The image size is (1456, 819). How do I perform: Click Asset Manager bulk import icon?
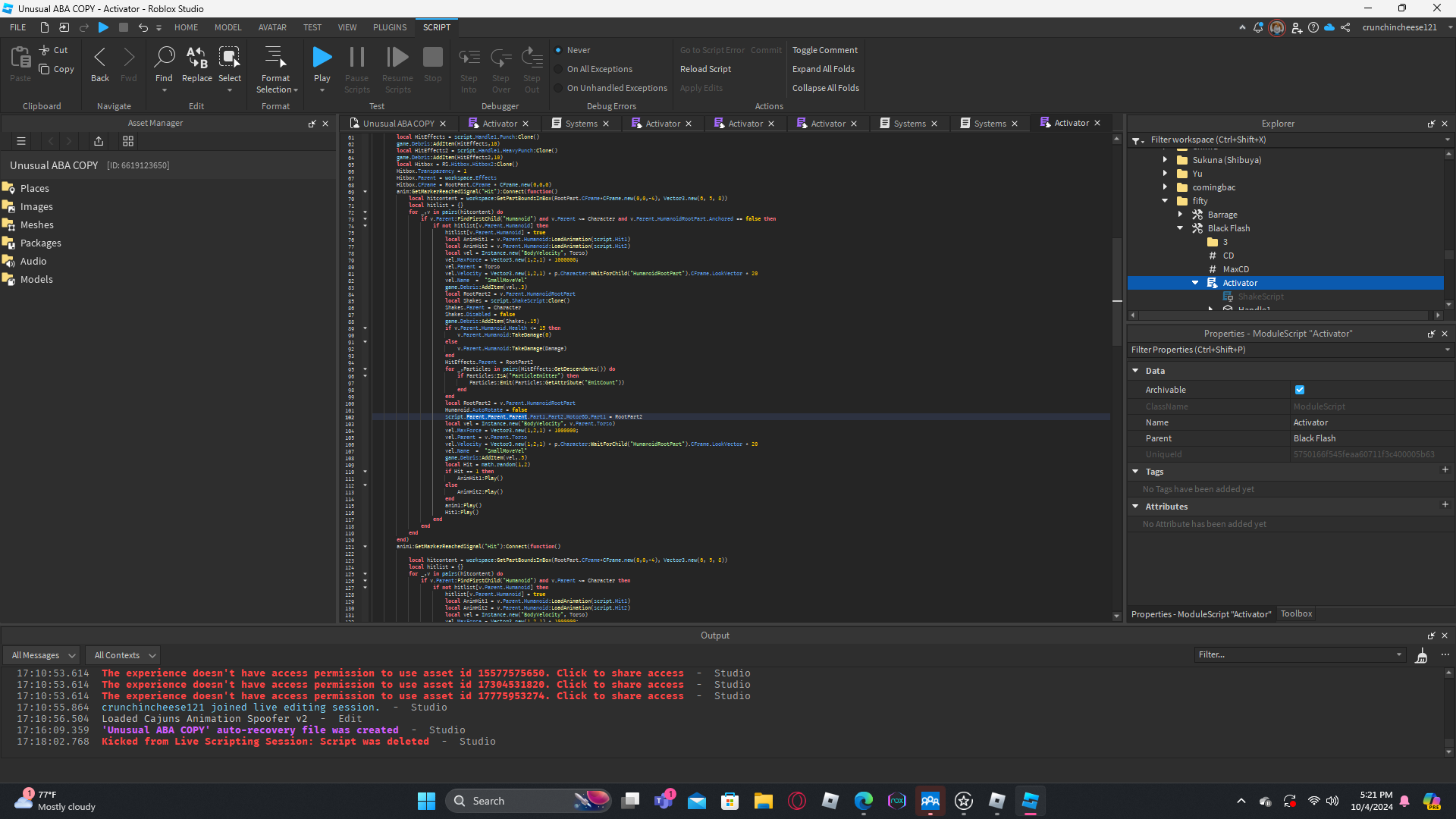[99, 141]
